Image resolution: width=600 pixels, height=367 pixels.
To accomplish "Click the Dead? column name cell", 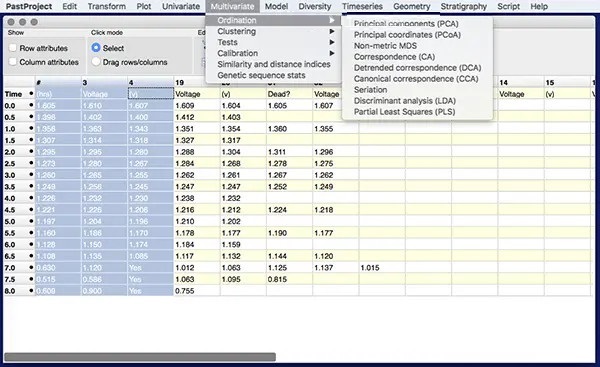I will [289, 94].
